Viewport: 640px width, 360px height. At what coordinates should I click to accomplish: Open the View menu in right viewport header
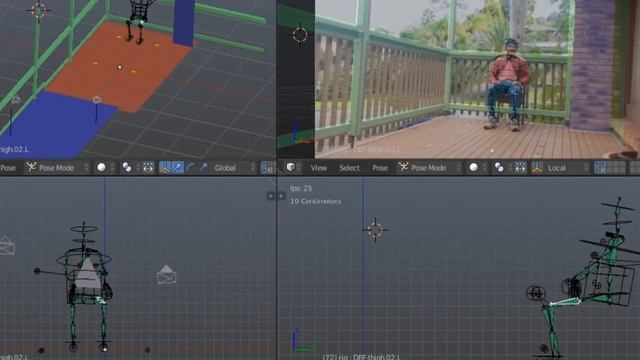tap(318, 168)
